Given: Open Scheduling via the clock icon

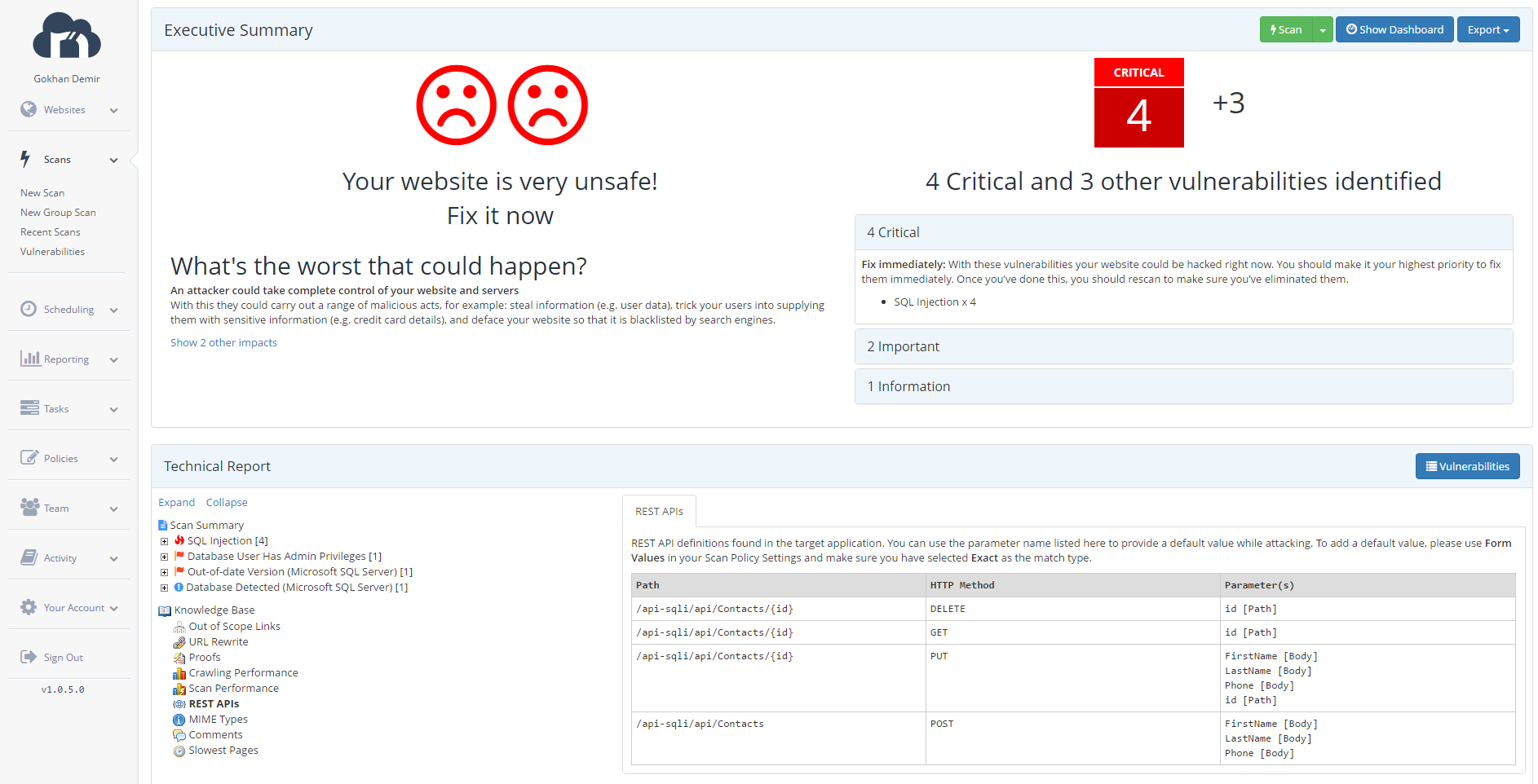Looking at the screenshot, I should click(x=27, y=309).
